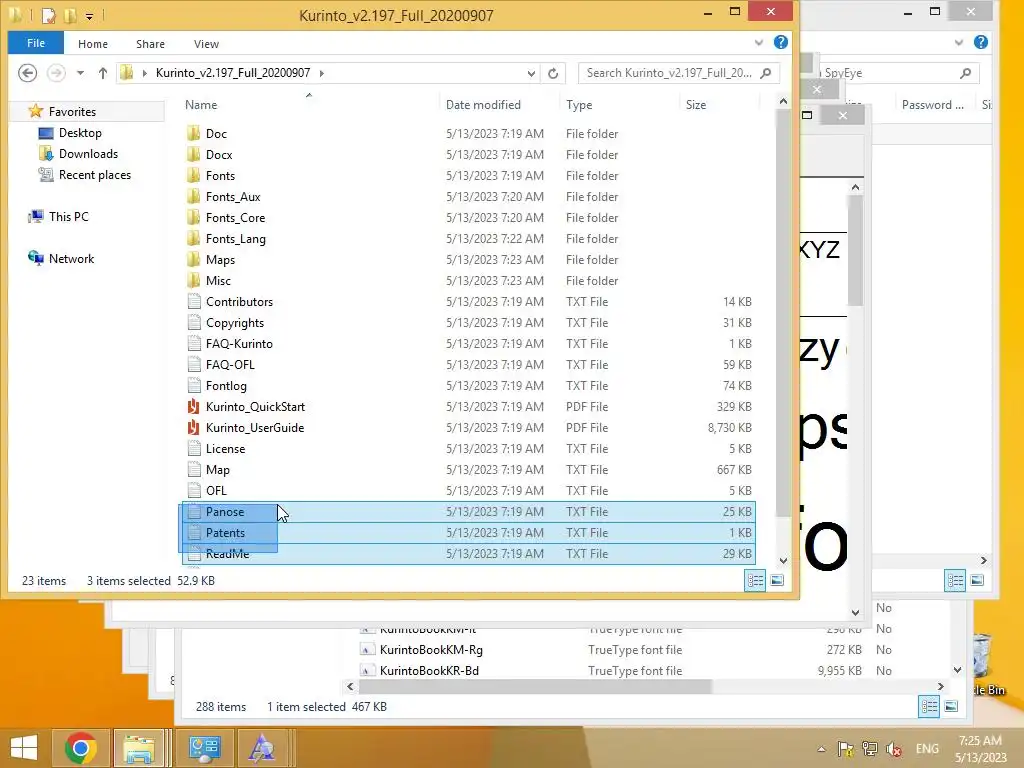Open Action Center flag tray icon
Screen dimensions: 1024x768
[845, 749]
